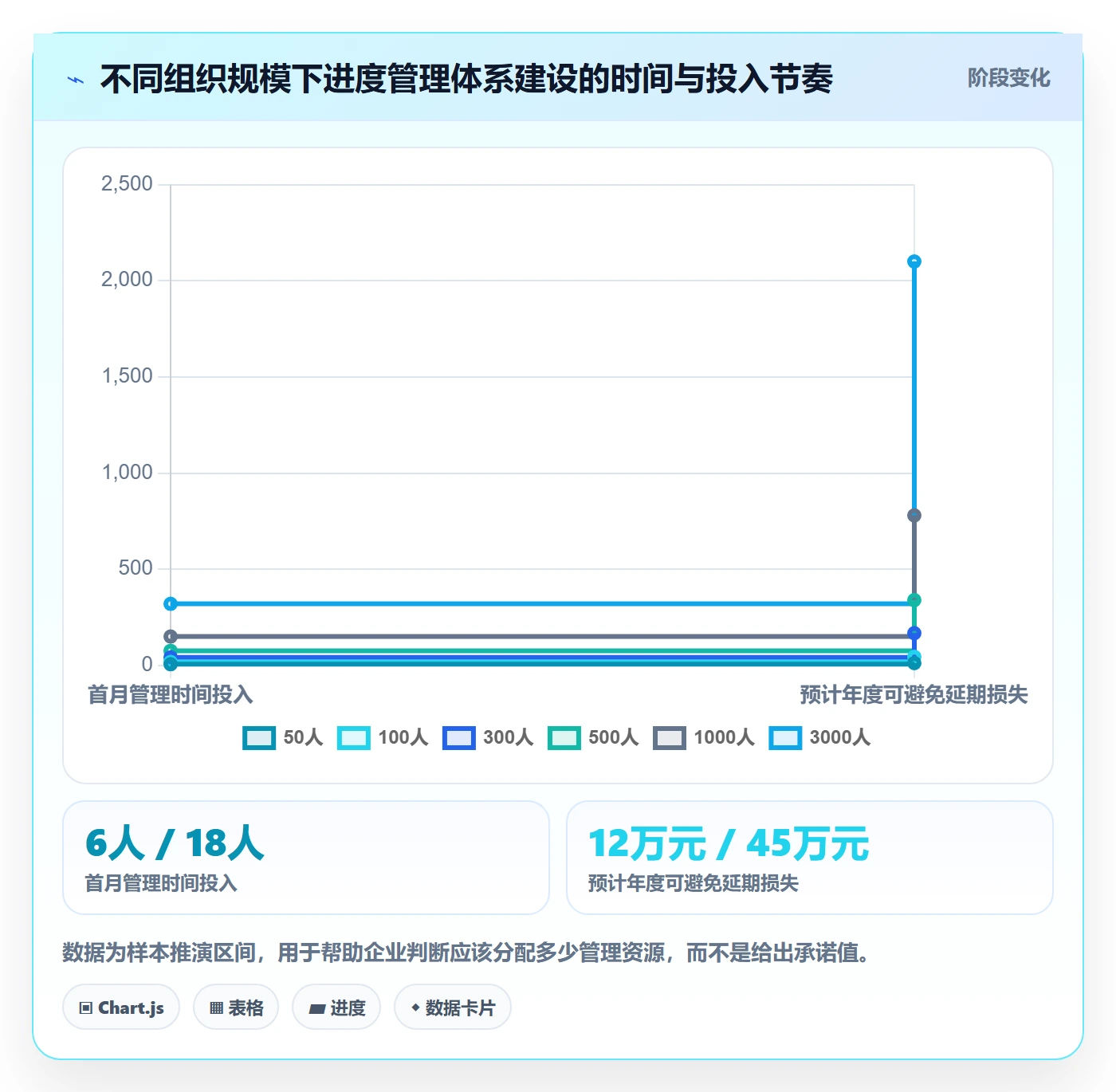
Task: Click the 300人 blue data point on right
Action: 914,634
